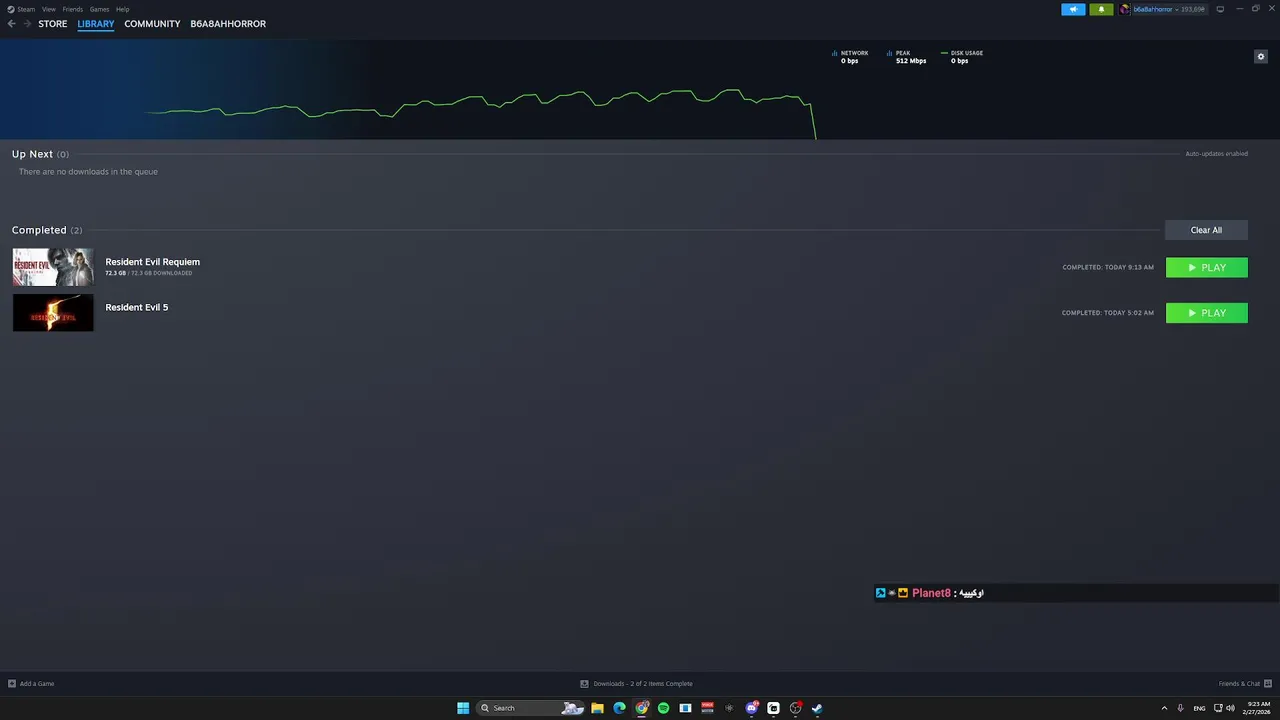Open the blue announcements megaphone button
The image size is (1280, 720).
click(x=1073, y=9)
